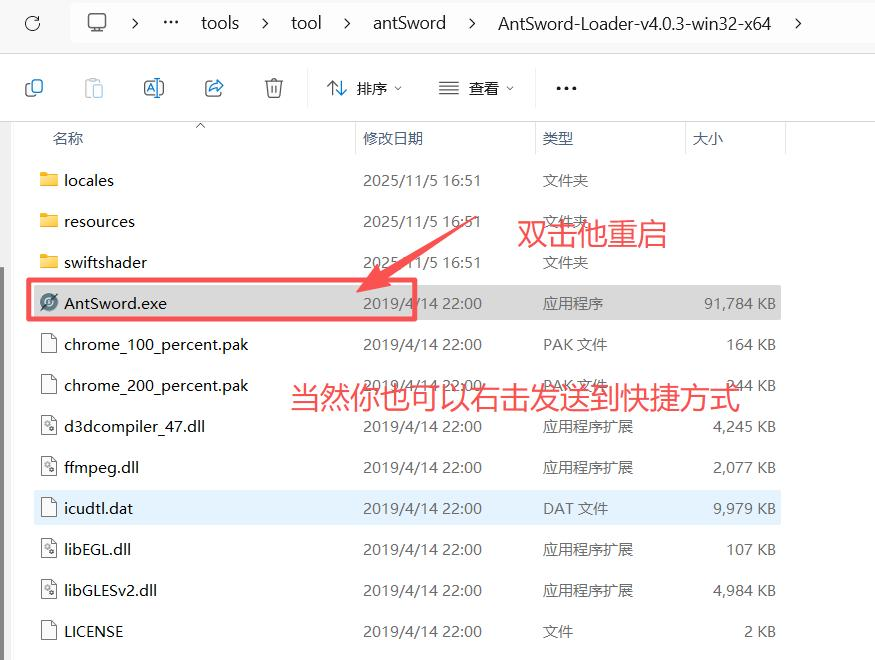Screen dimensions: 875x660
Task: Sort by the 修改日期 column header
Action: point(393,138)
